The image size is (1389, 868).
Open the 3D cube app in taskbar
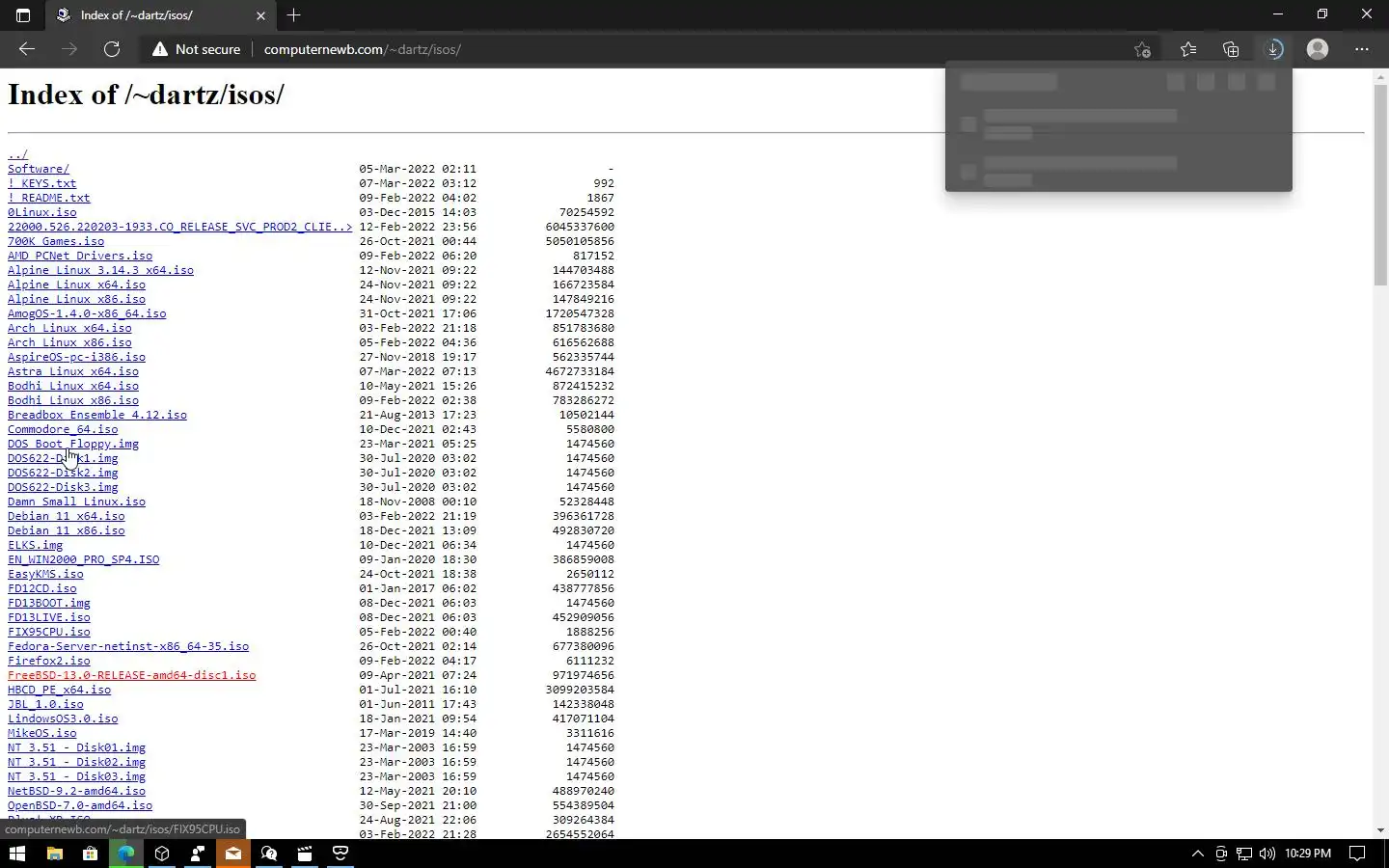[162, 854]
